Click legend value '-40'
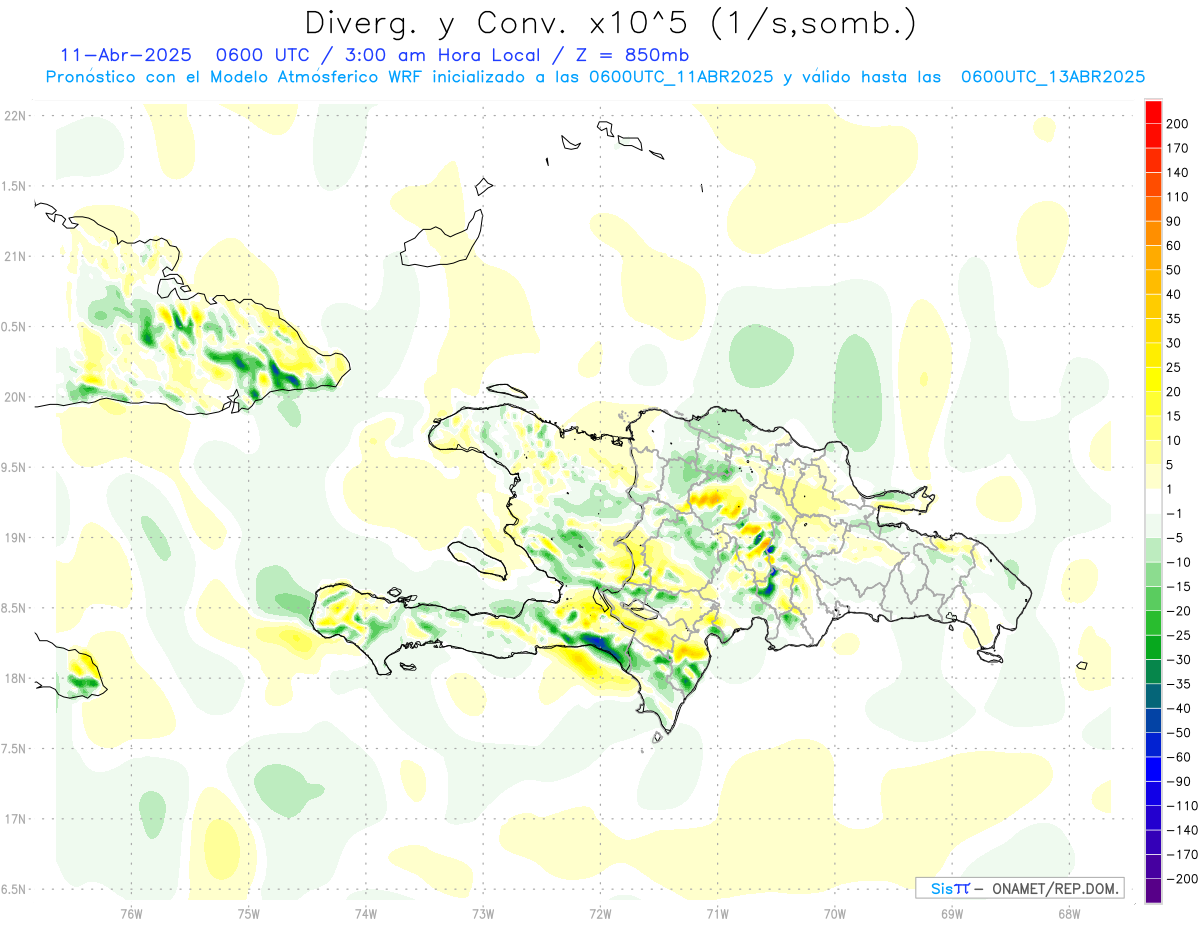Image resolution: width=1200 pixels, height=927 pixels. click(x=1179, y=708)
